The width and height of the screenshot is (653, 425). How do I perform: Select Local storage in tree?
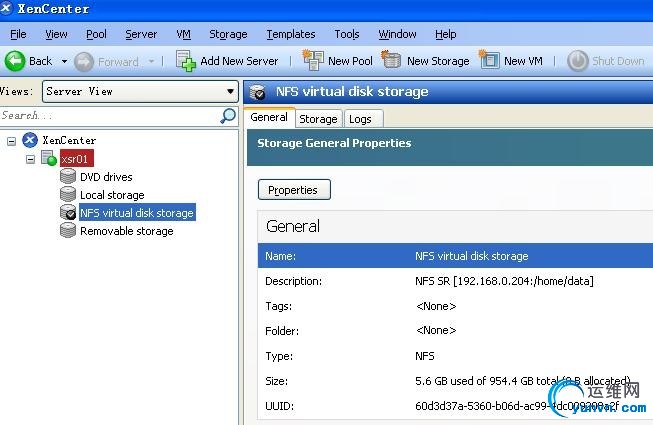(x=112, y=195)
